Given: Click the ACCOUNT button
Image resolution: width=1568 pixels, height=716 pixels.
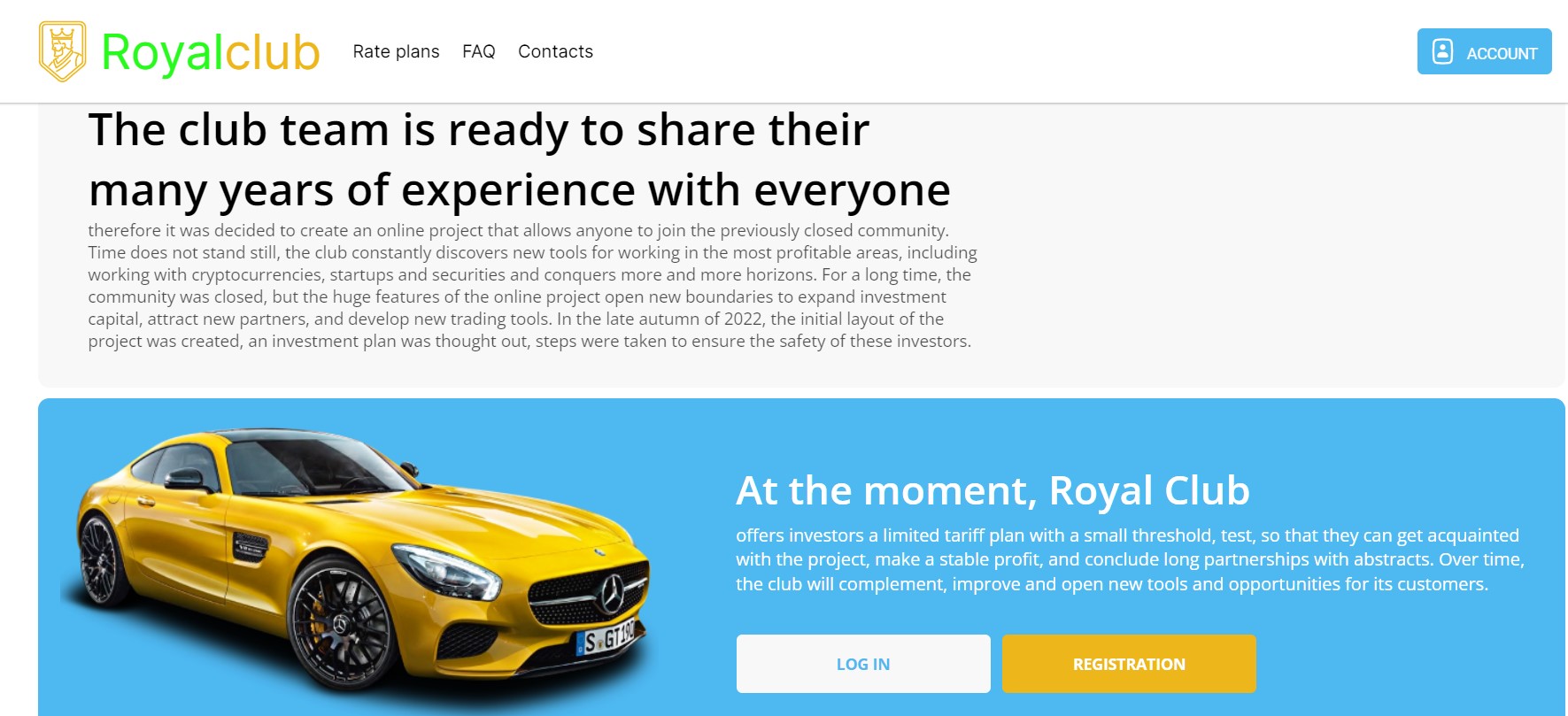Looking at the screenshot, I should (x=1484, y=51).
